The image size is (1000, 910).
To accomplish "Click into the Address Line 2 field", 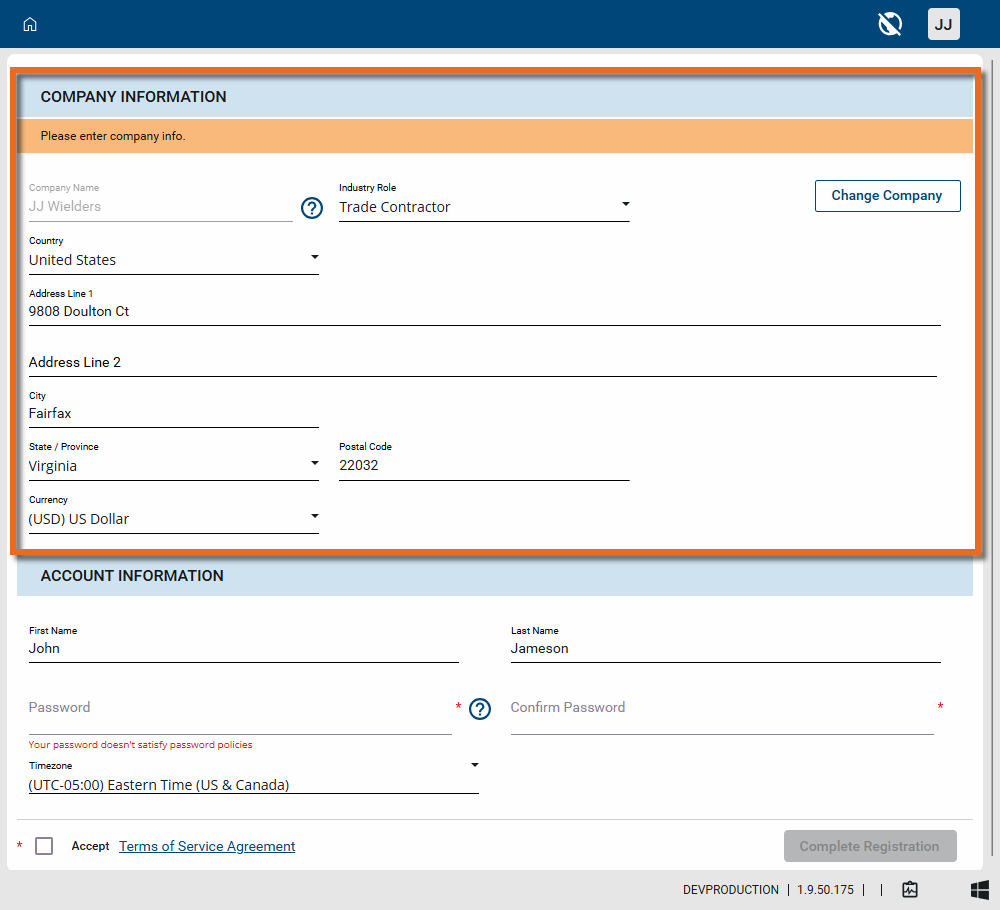I will coord(482,362).
